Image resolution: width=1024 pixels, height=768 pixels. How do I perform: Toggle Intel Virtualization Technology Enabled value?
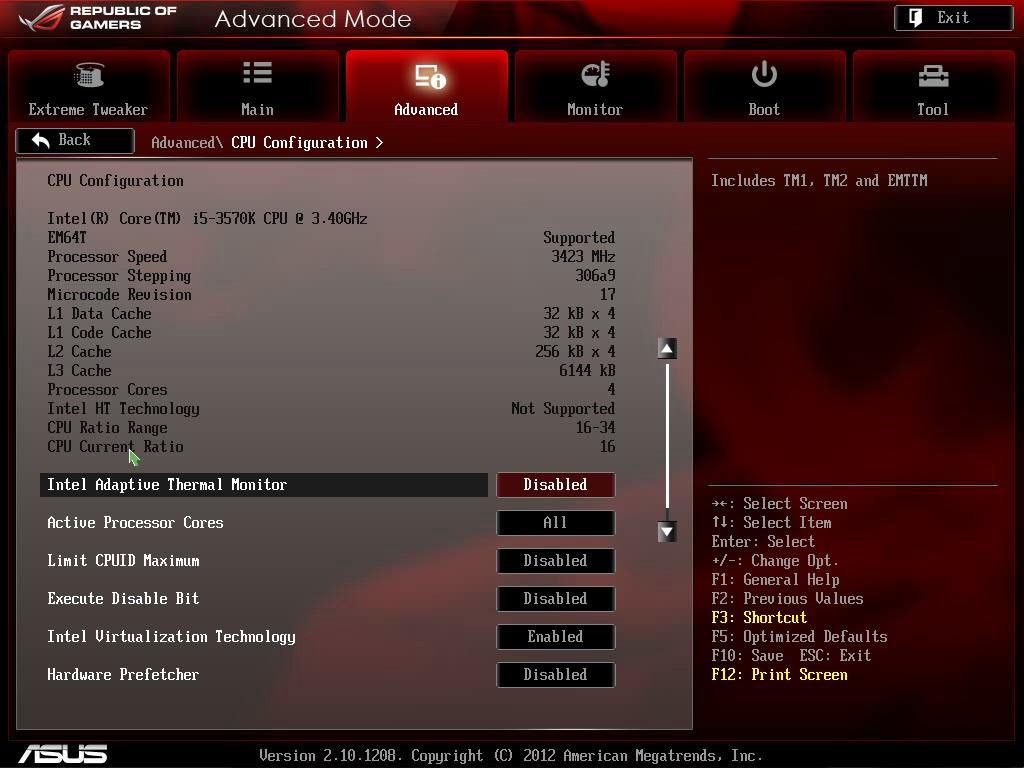pos(556,636)
